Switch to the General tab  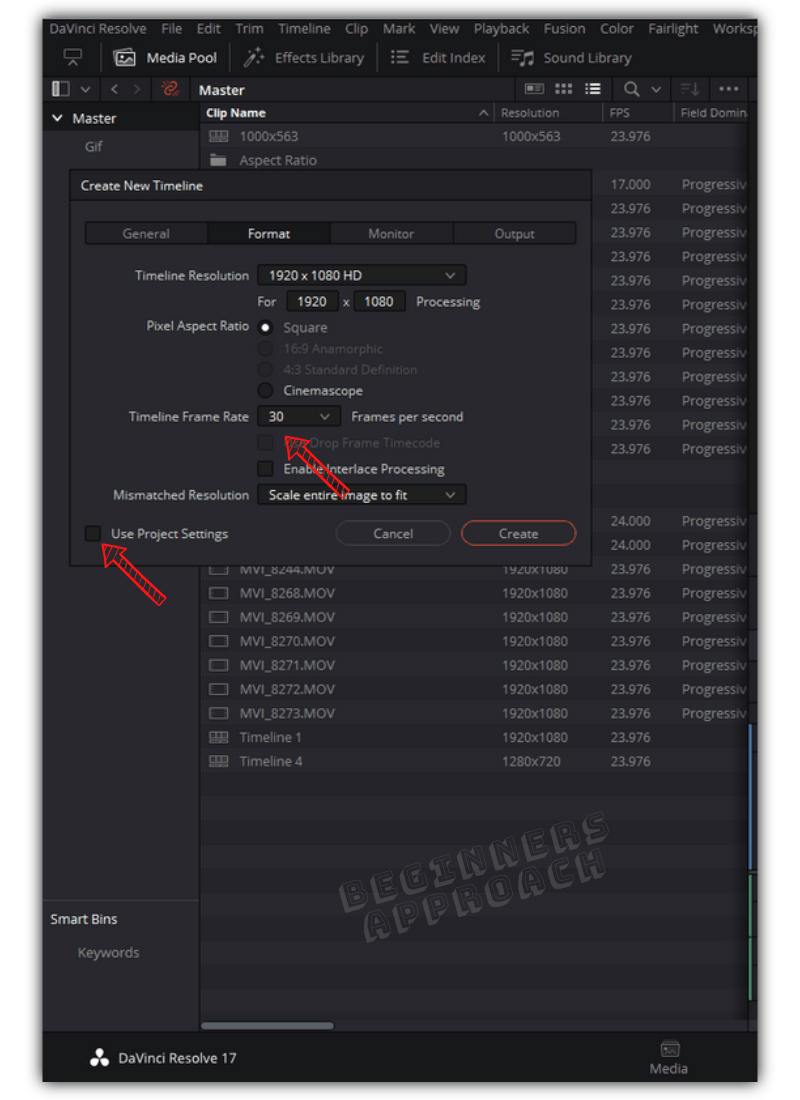(146, 234)
